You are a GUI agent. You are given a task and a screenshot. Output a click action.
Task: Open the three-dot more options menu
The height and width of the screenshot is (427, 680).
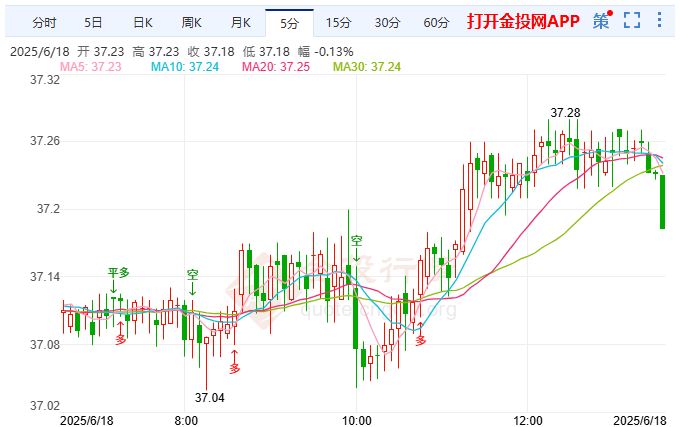(659, 20)
